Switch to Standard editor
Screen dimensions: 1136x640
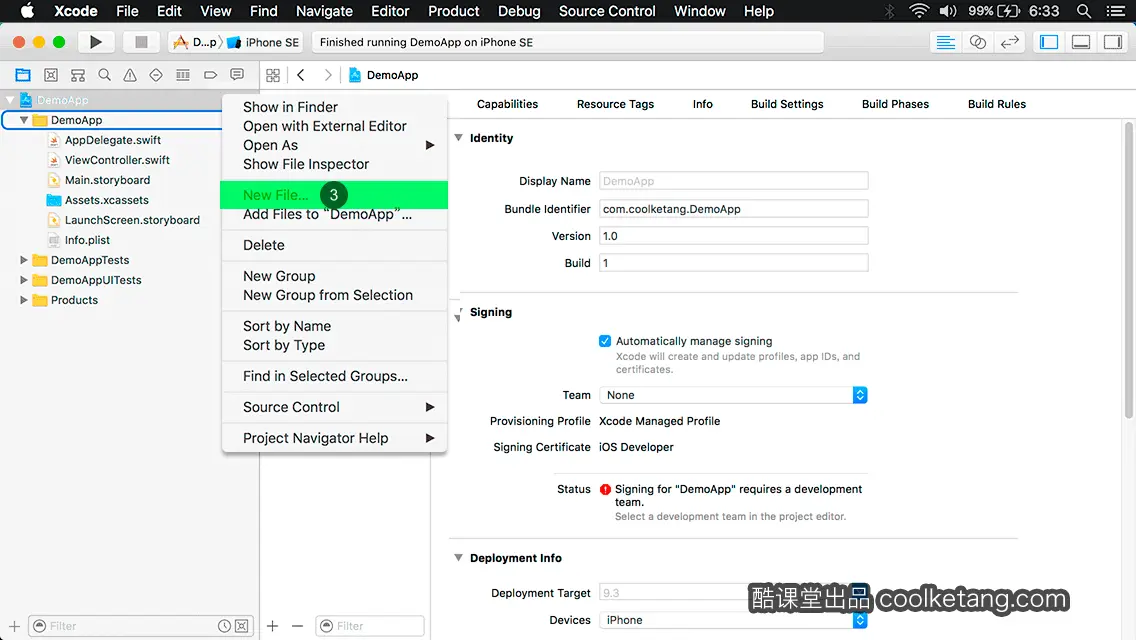(x=945, y=42)
